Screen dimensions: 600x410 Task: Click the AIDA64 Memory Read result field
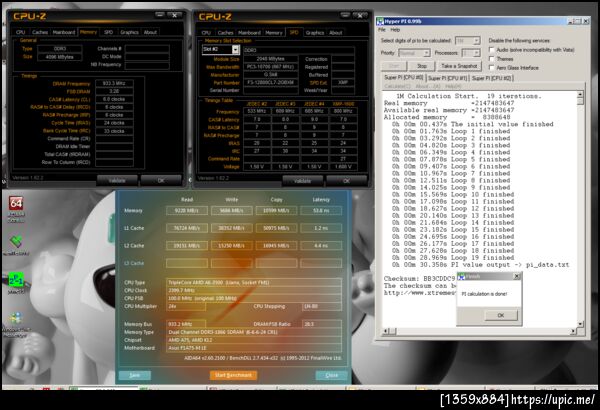pyautogui.click(x=187, y=211)
